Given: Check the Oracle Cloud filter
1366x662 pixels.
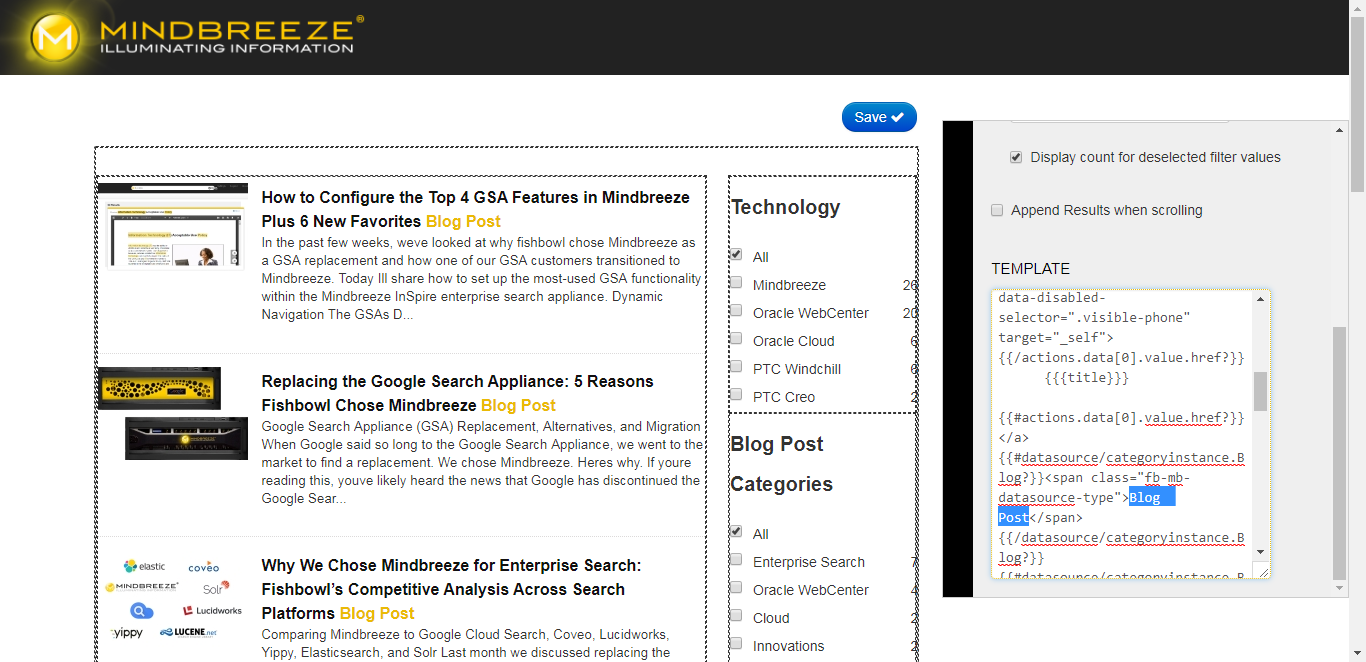Looking at the screenshot, I should pos(736,339).
